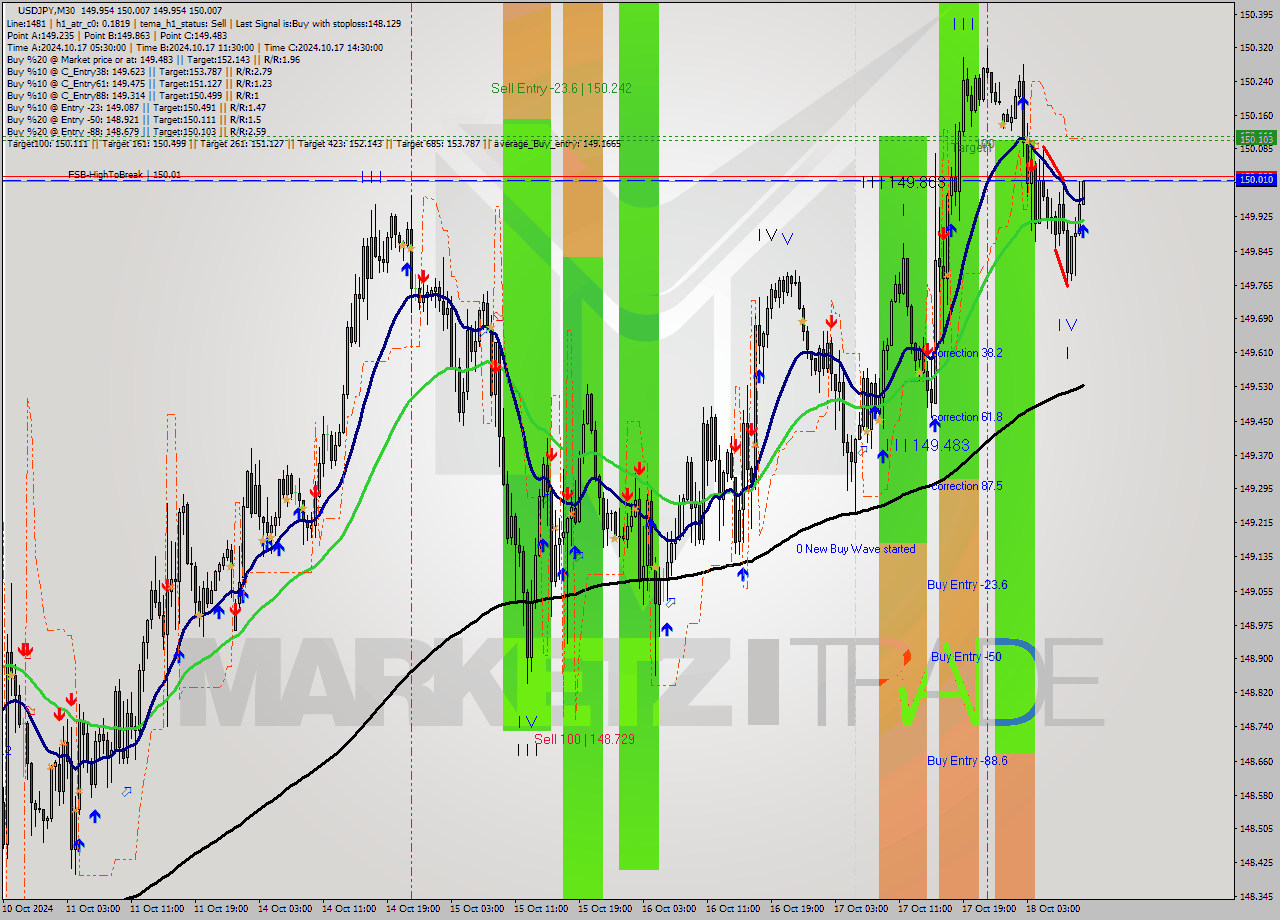1280x920 pixels.
Task: Click the '14 Oct 11:00' time label
Action: [x=348, y=909]
